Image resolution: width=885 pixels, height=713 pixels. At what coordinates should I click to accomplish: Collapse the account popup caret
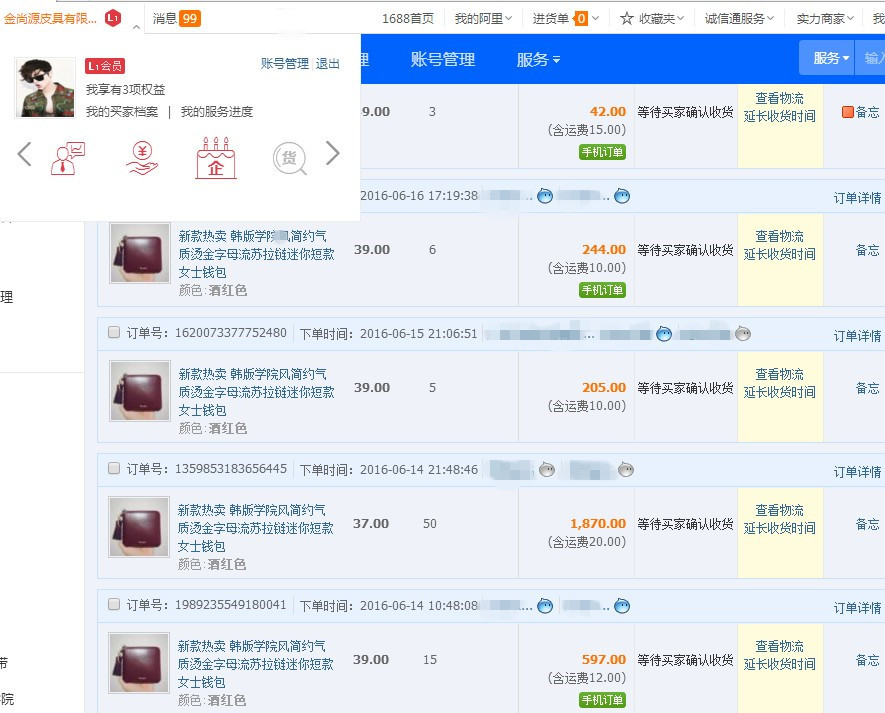pyautogui.click(x=136, y=27)
